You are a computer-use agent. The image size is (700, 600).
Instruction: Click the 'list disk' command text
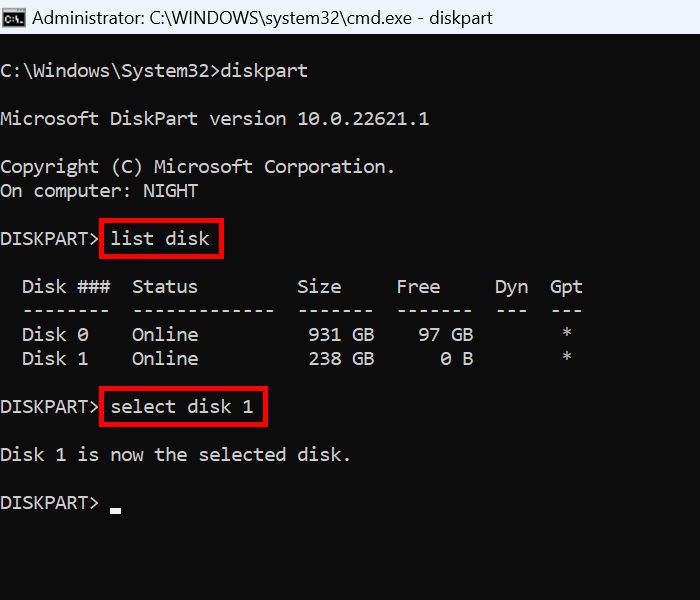pos(160,238)
